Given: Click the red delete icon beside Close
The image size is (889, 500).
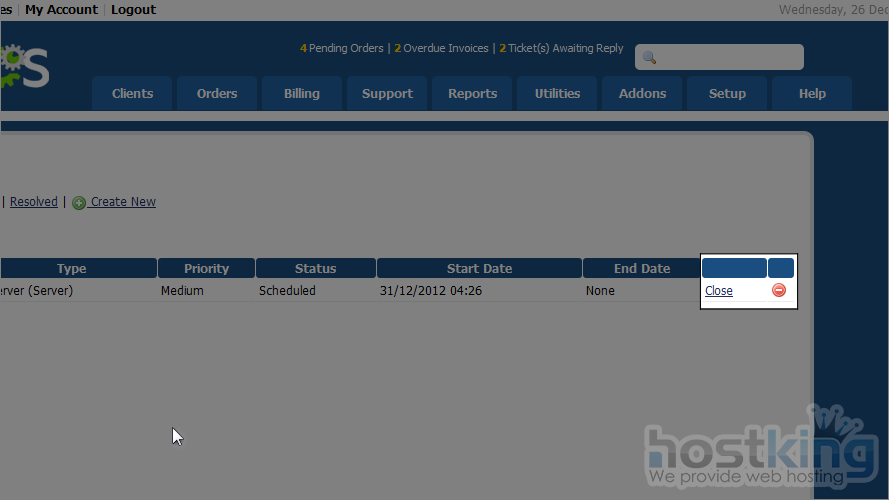Looking at the screenshot, I should [x=779, y=291].
